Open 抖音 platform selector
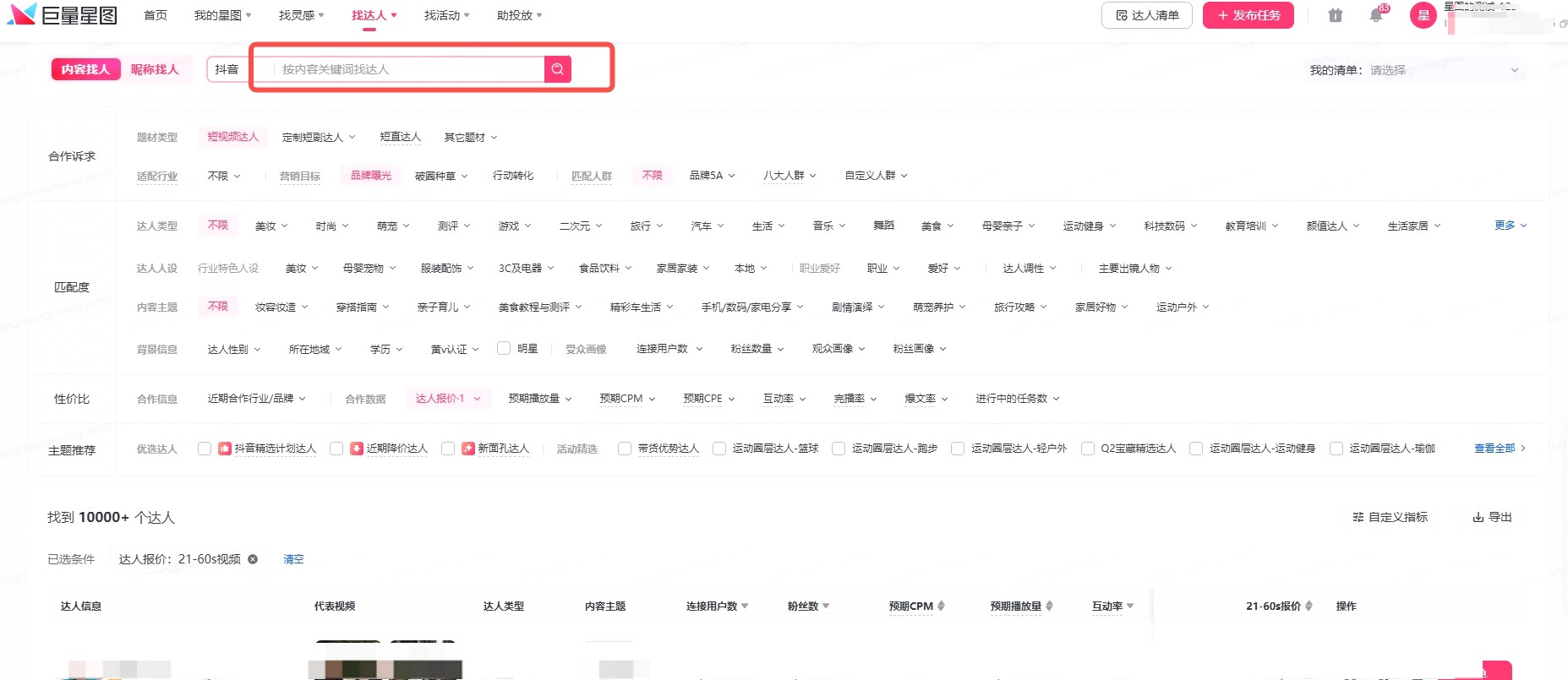1568x680 pixels. tap(227, 69)
